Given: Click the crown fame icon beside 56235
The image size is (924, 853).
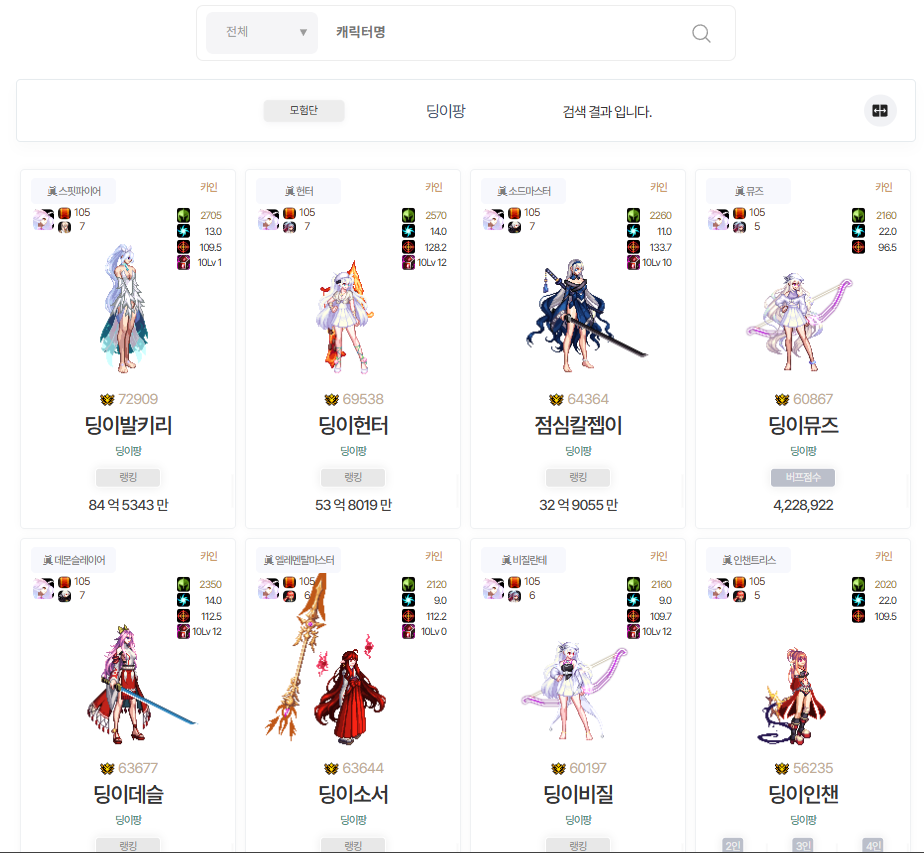Looking at the screenshot, I should coord(782,768).
